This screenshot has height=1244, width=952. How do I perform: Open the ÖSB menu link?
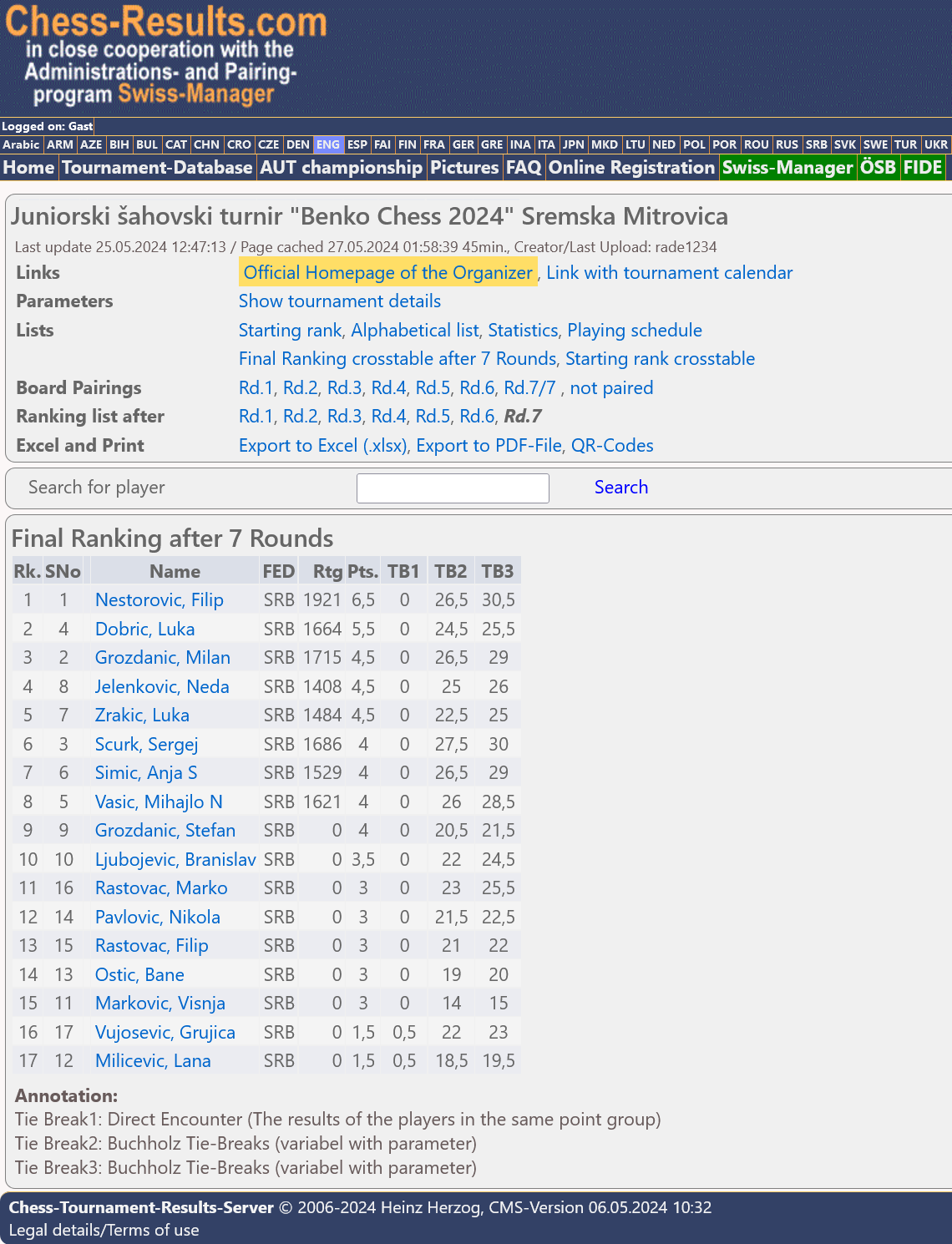tap(878, 168)
